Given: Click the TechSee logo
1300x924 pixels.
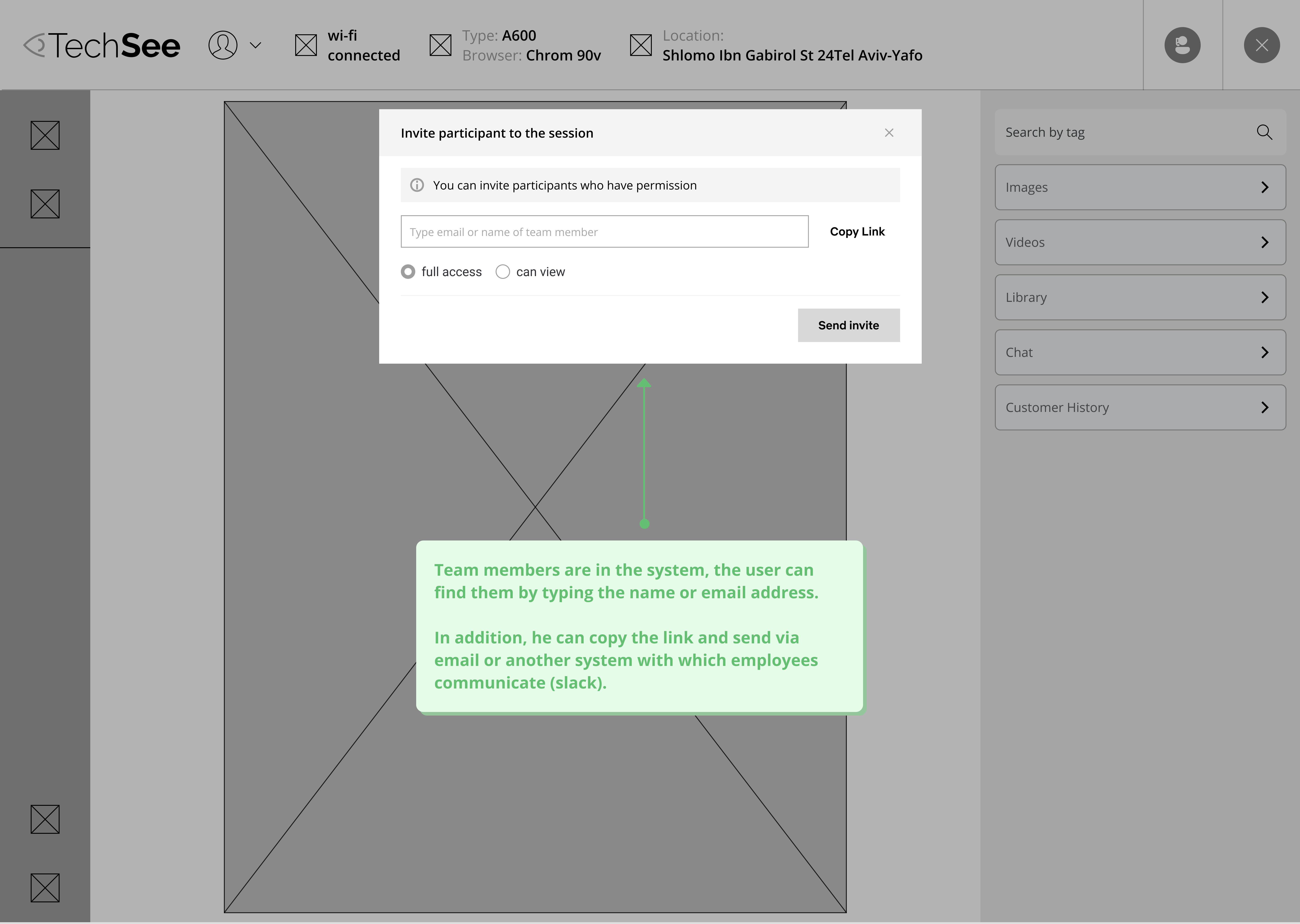Looking at the screenshot, I should pos(101,46).
